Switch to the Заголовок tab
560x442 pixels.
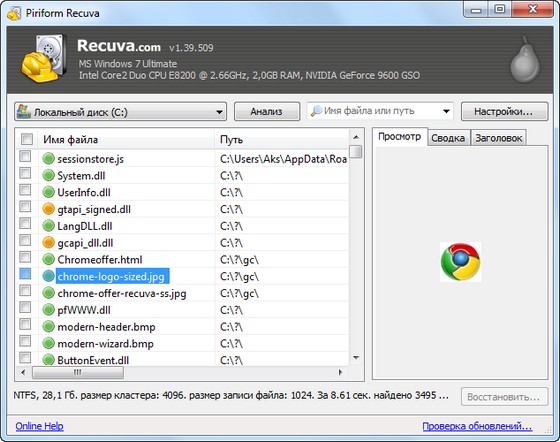tap(499, 138)
